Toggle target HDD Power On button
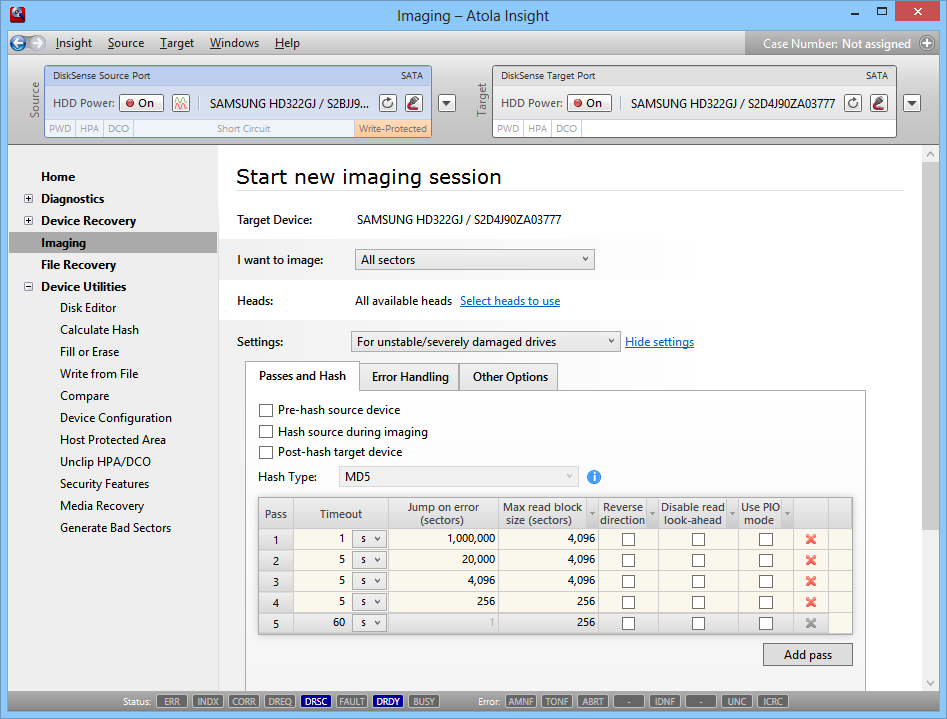 tap(589, 103)
